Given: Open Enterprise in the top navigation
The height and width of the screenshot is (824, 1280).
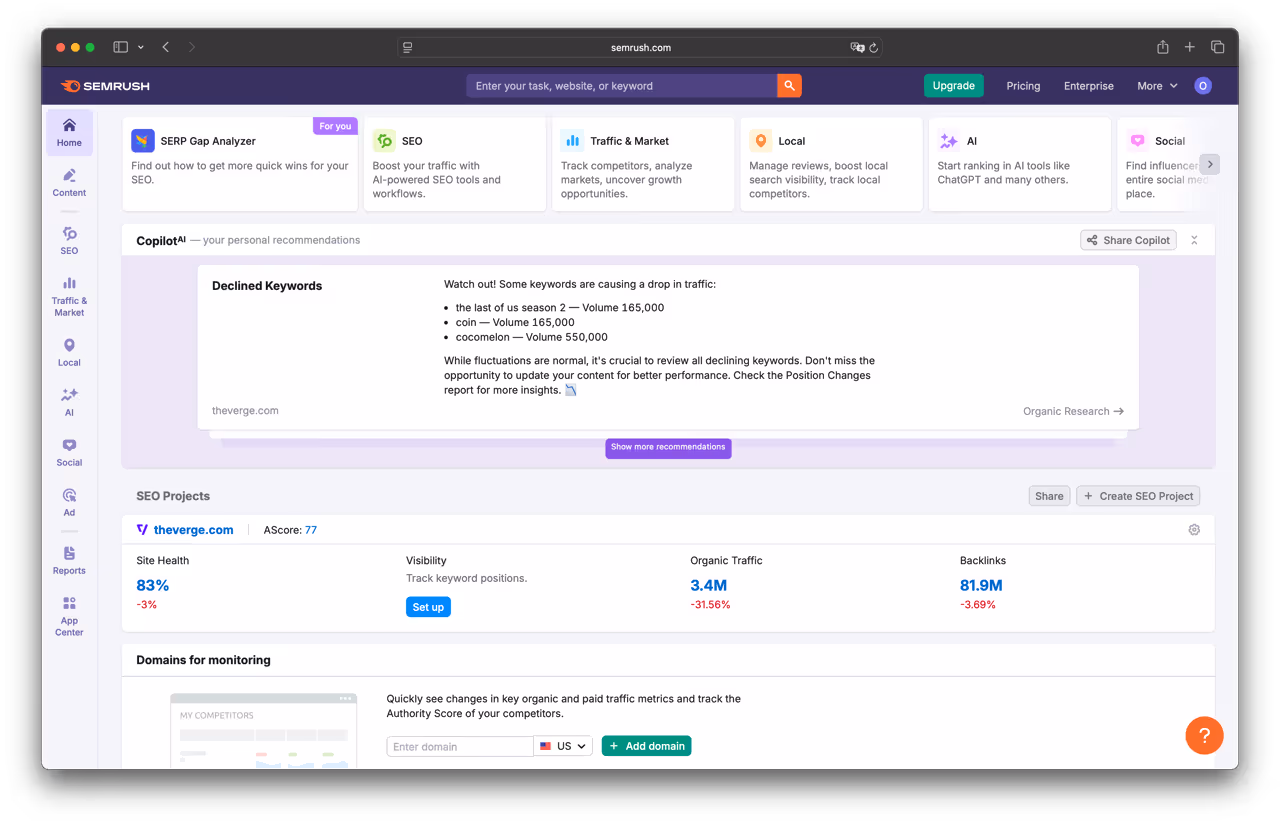Looking at the screenshot, I should point(1088,86).
